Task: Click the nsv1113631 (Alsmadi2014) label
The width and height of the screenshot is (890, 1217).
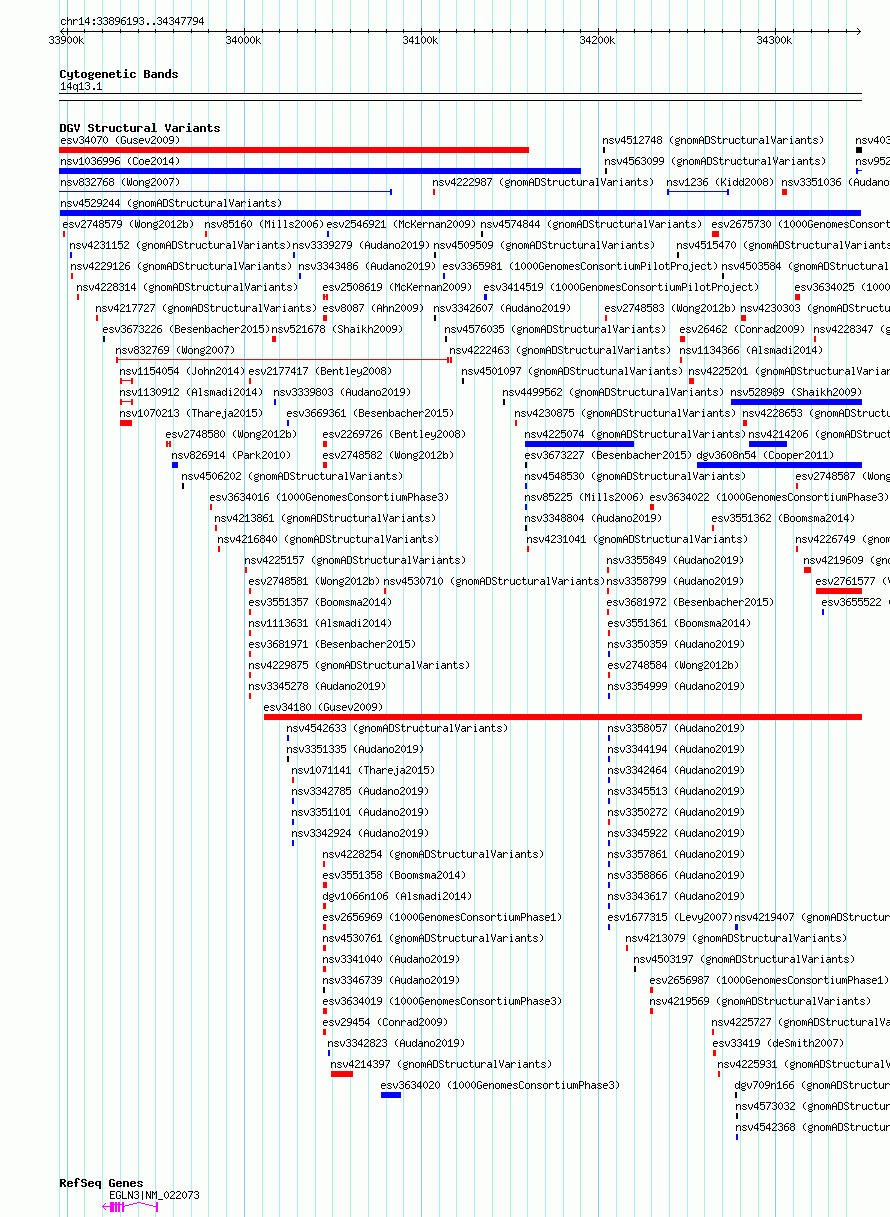Action: [x=321, y=623]
